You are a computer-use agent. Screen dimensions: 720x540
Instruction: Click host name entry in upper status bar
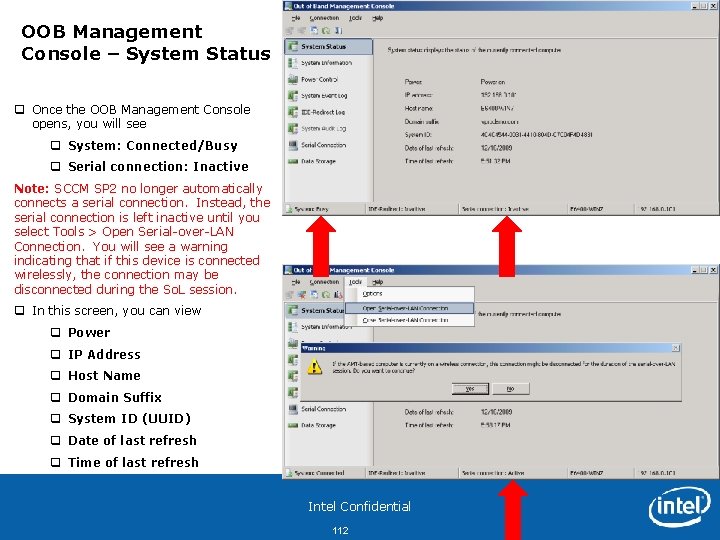coord(586,209)
